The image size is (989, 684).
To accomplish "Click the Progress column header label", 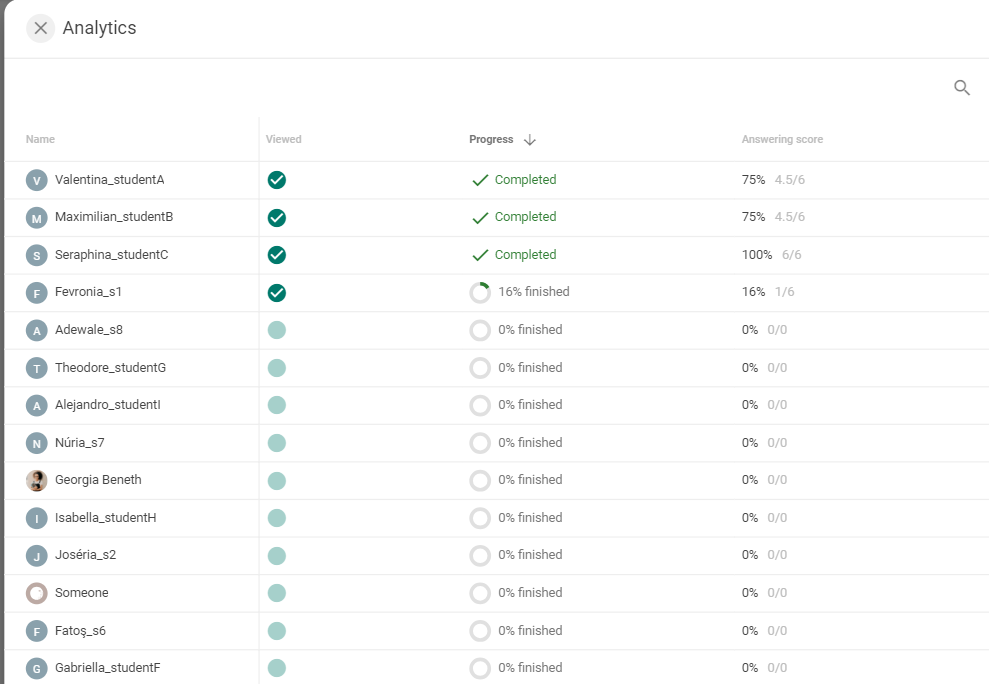I will (491, 139).
